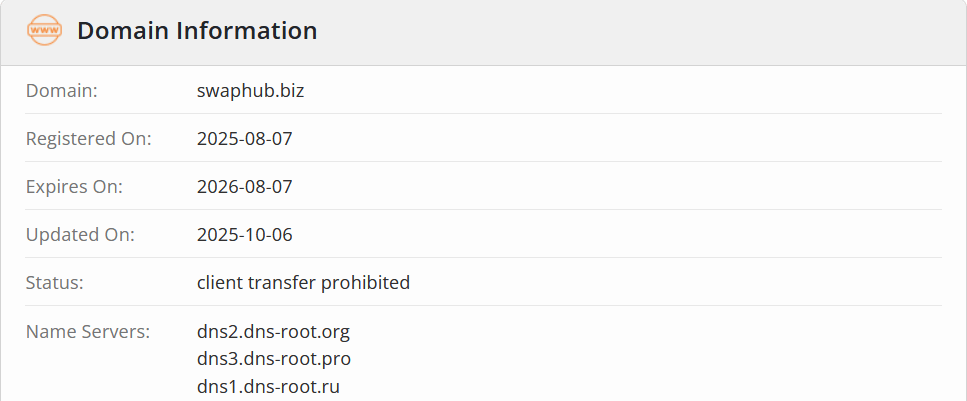Click the orange www globe icon
The width and height of the screenshot is (967, 401).
[45, 31]
